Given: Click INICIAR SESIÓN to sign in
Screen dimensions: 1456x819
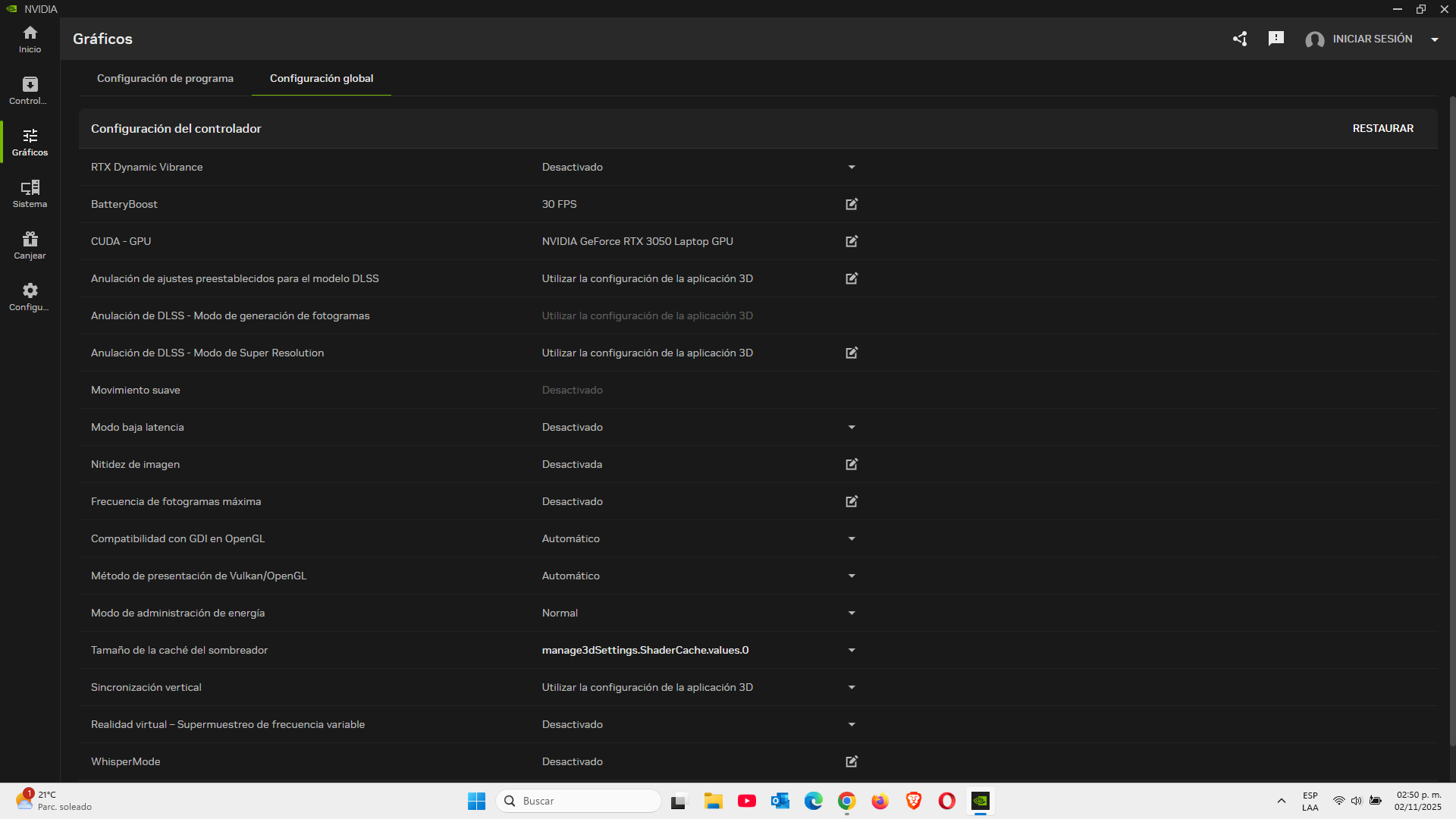Looking at the screenshot, I should click(x=1372, y=39).
